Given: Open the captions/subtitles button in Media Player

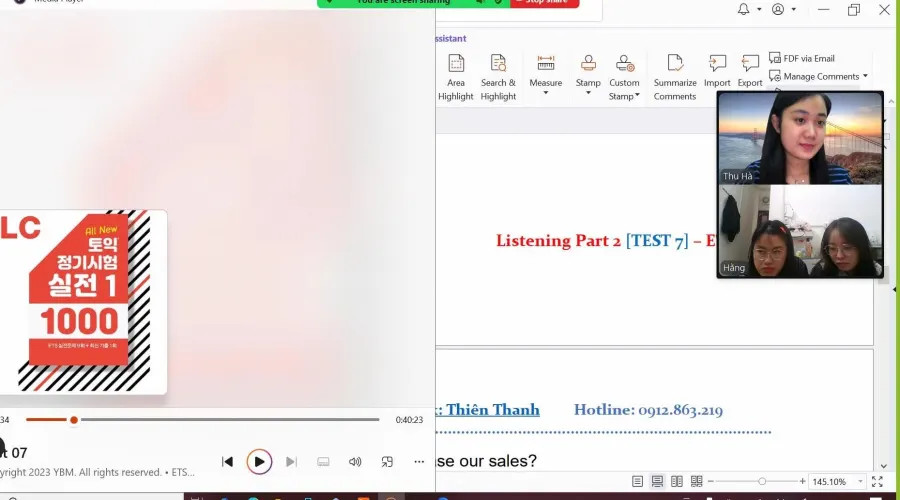Looking at the screenshot, I should [x=323, y=462].
